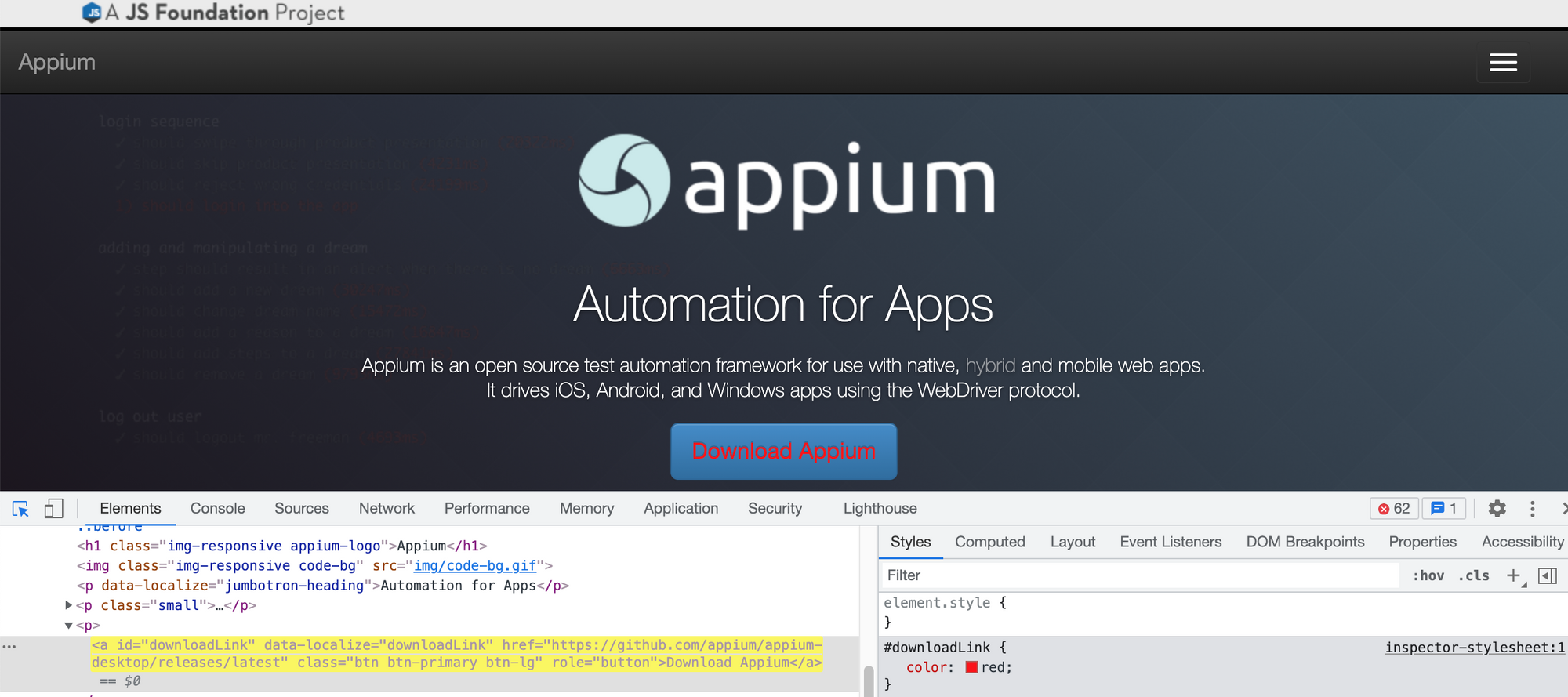The height and width of the screenshot is (697, 1568).
Task: Select the Layout sidebar tab
Action: (1073, 542)
